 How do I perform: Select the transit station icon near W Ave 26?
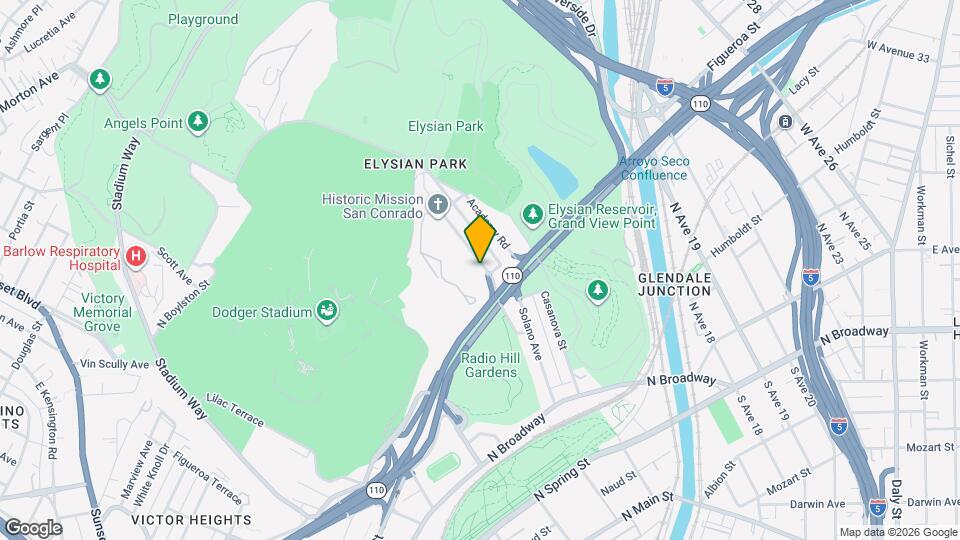coord(785,121)
